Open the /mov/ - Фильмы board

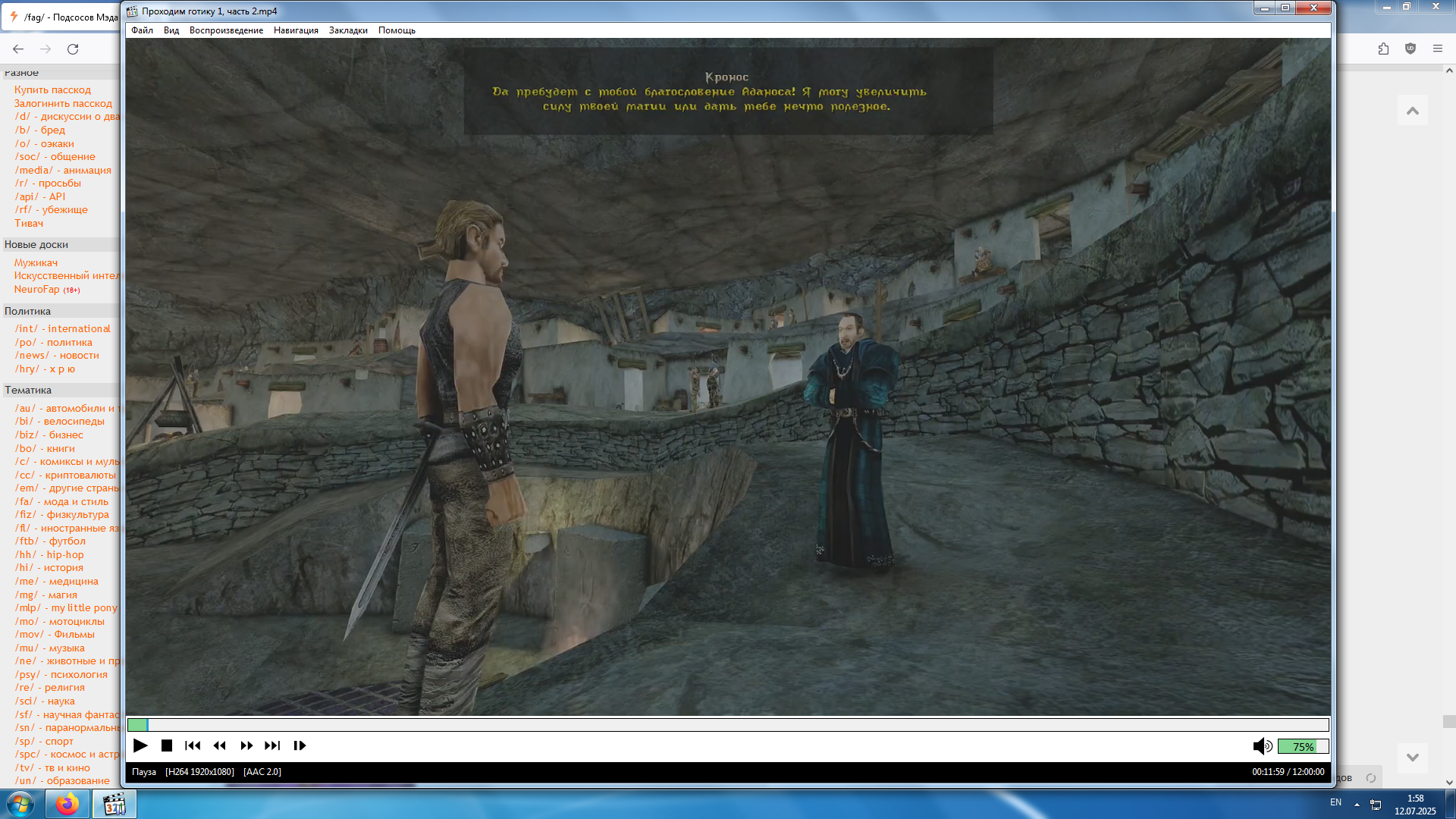(55, 634)
